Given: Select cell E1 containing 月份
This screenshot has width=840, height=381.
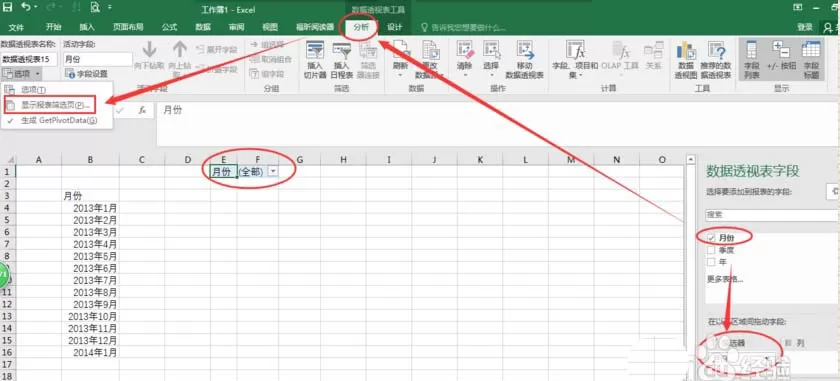Looking at the screenshot, I should pos(223,171).
